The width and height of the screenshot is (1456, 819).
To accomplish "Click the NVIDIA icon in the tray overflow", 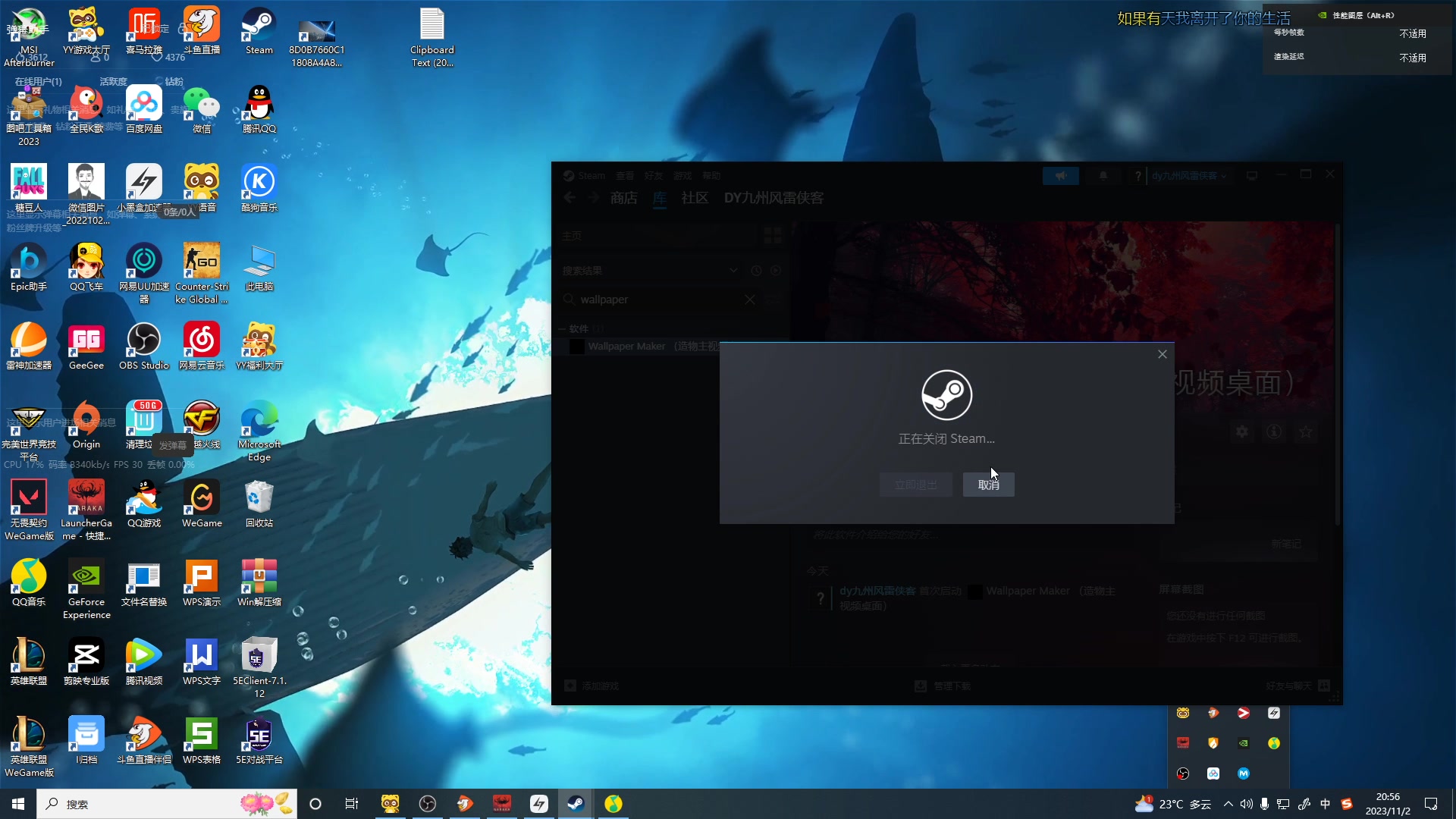I will tap(1244, 743).
